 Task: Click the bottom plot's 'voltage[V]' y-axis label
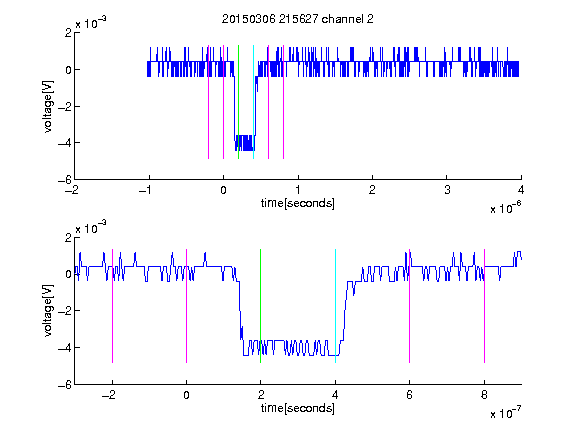[48, 310]
